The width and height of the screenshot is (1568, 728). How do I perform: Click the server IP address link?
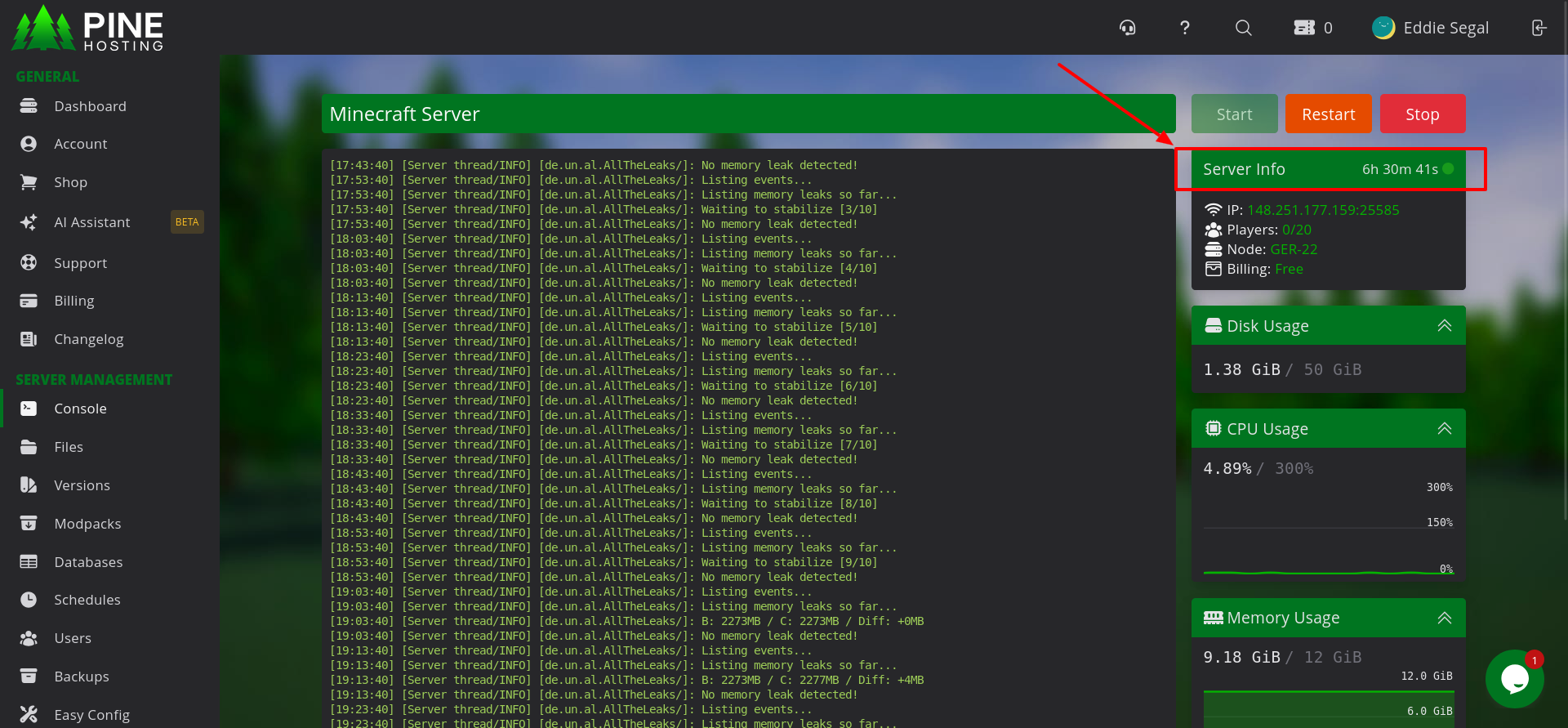1323,210
